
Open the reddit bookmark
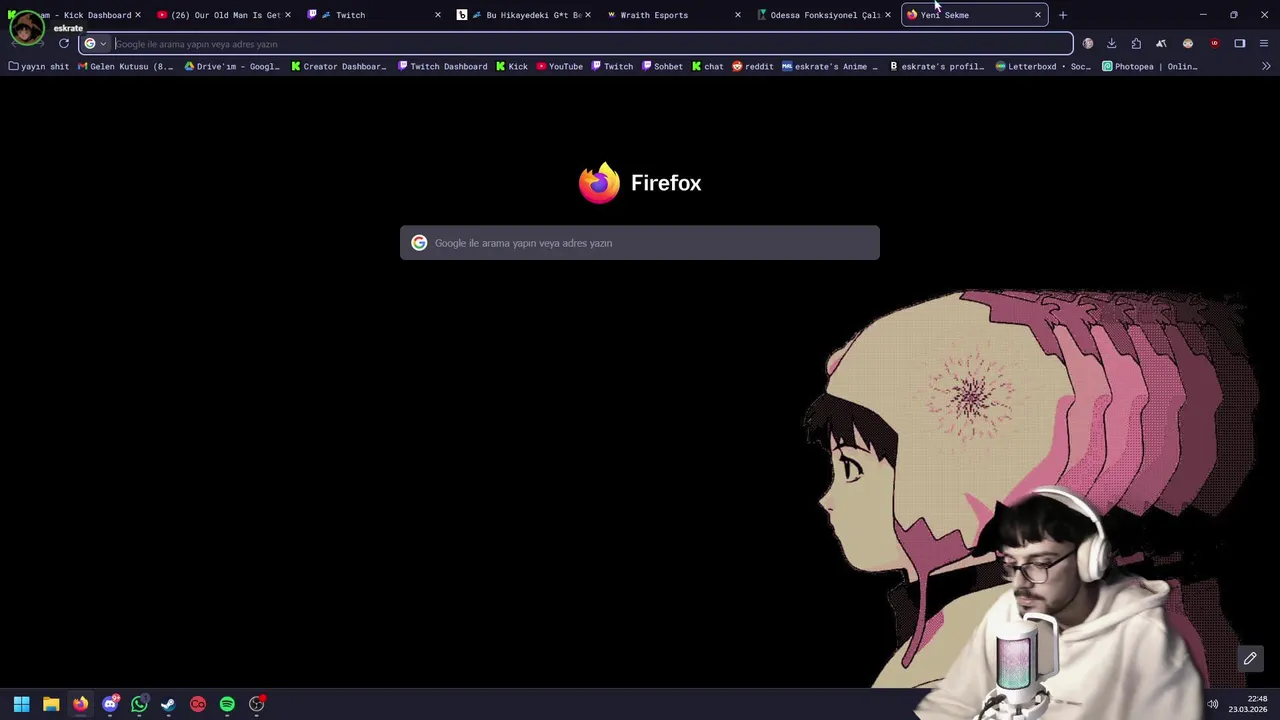(x=753, y=66)
